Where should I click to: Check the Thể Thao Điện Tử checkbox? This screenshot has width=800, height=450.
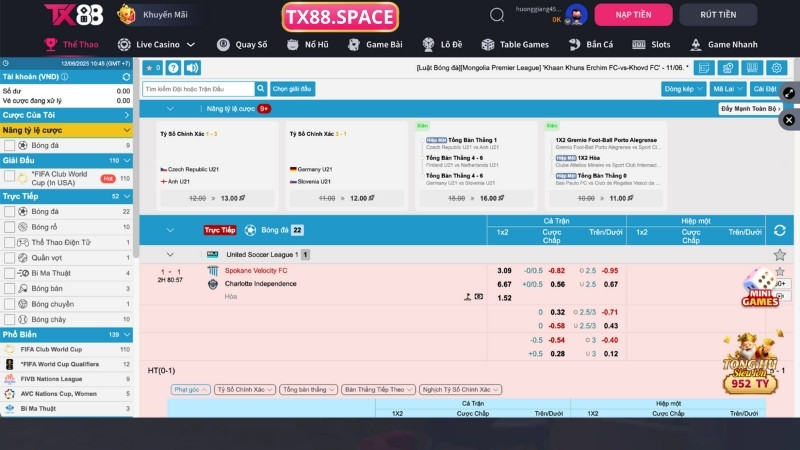coord(9,242)
